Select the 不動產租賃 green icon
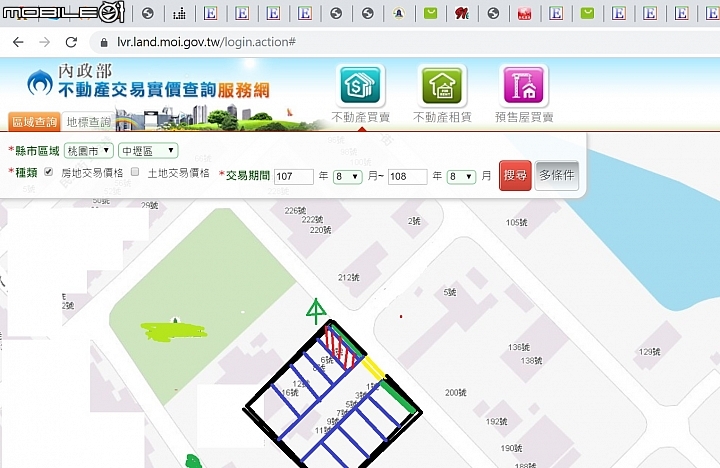The height and width of the screenshot is (468, 720). tap(442, 85)
